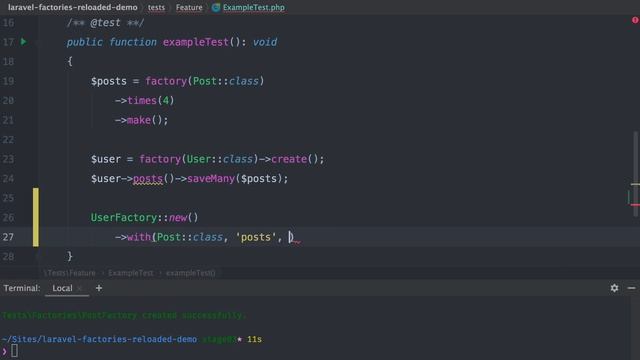Click the editor vertical scrollbar thumb
This screenshot has width=640, height=360.
pos(636,173)
